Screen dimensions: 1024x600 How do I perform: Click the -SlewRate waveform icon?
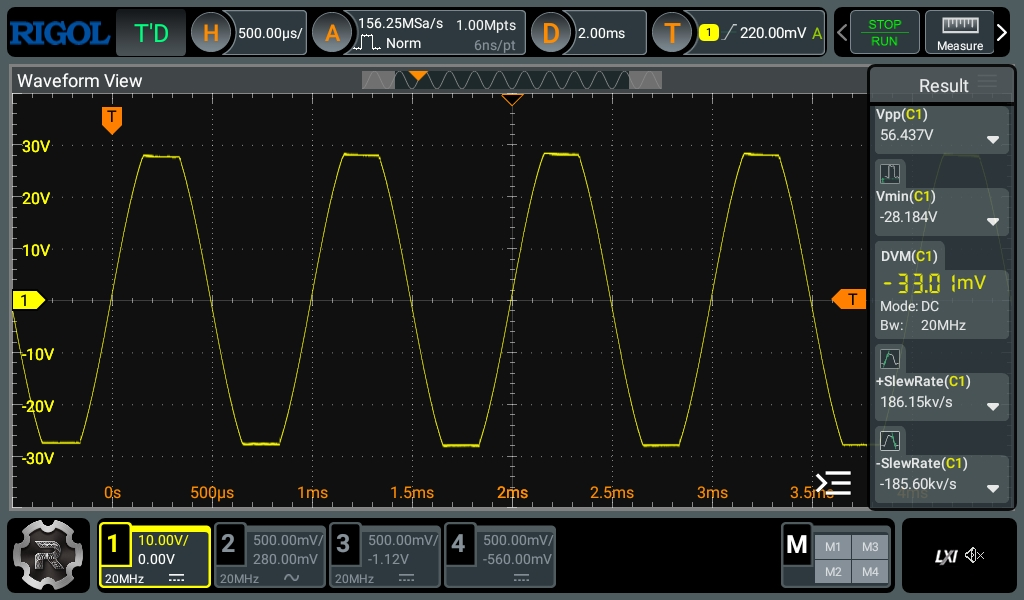889,441
